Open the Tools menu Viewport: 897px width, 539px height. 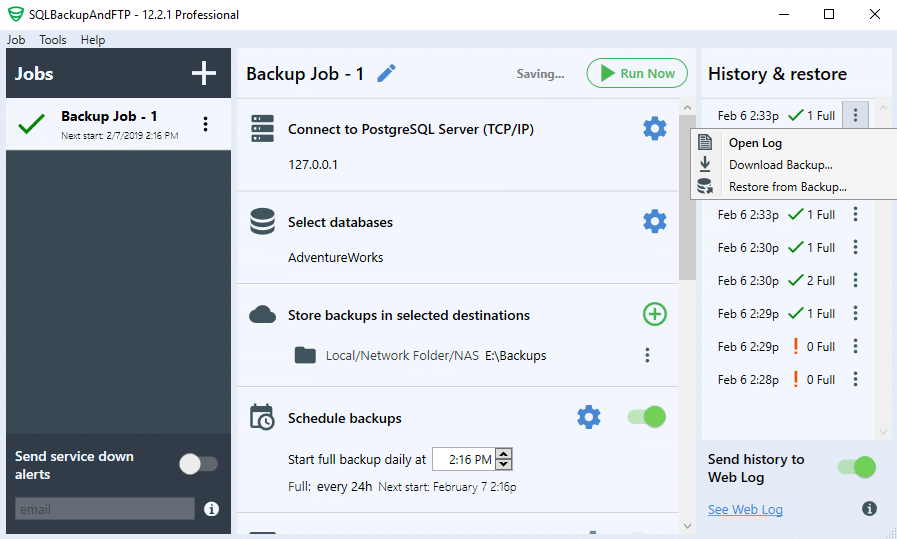pos(53,39)
